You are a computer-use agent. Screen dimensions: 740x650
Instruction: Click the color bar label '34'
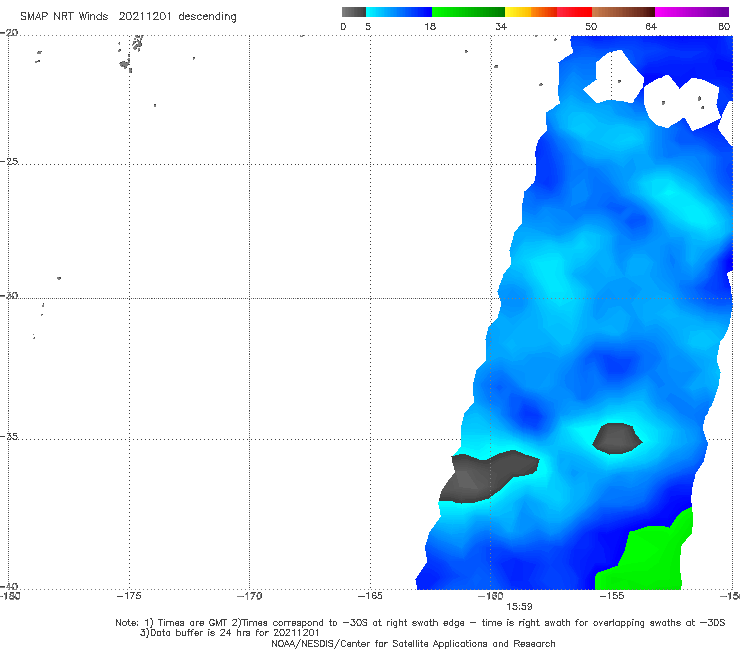(501, 27)
